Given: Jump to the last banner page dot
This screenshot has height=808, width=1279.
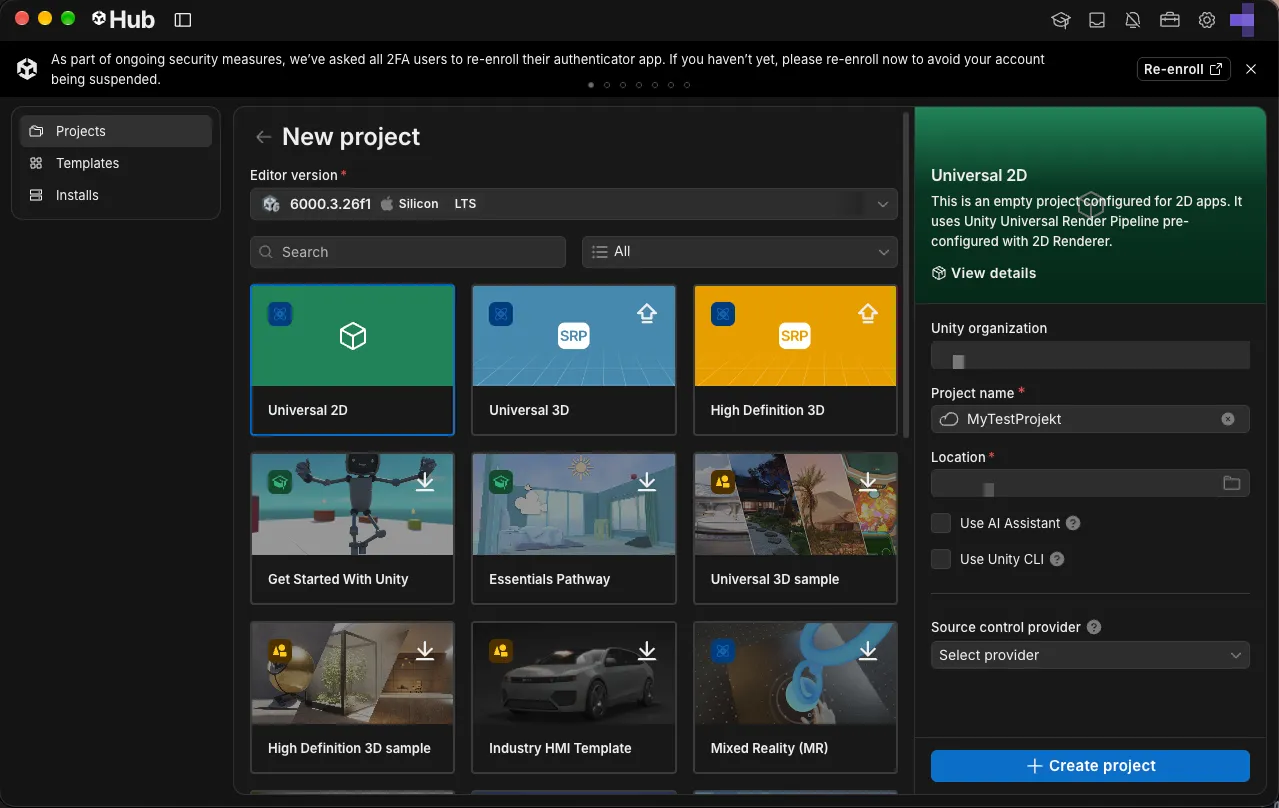Looking at the screenshot, I should [x=687, y=85].
